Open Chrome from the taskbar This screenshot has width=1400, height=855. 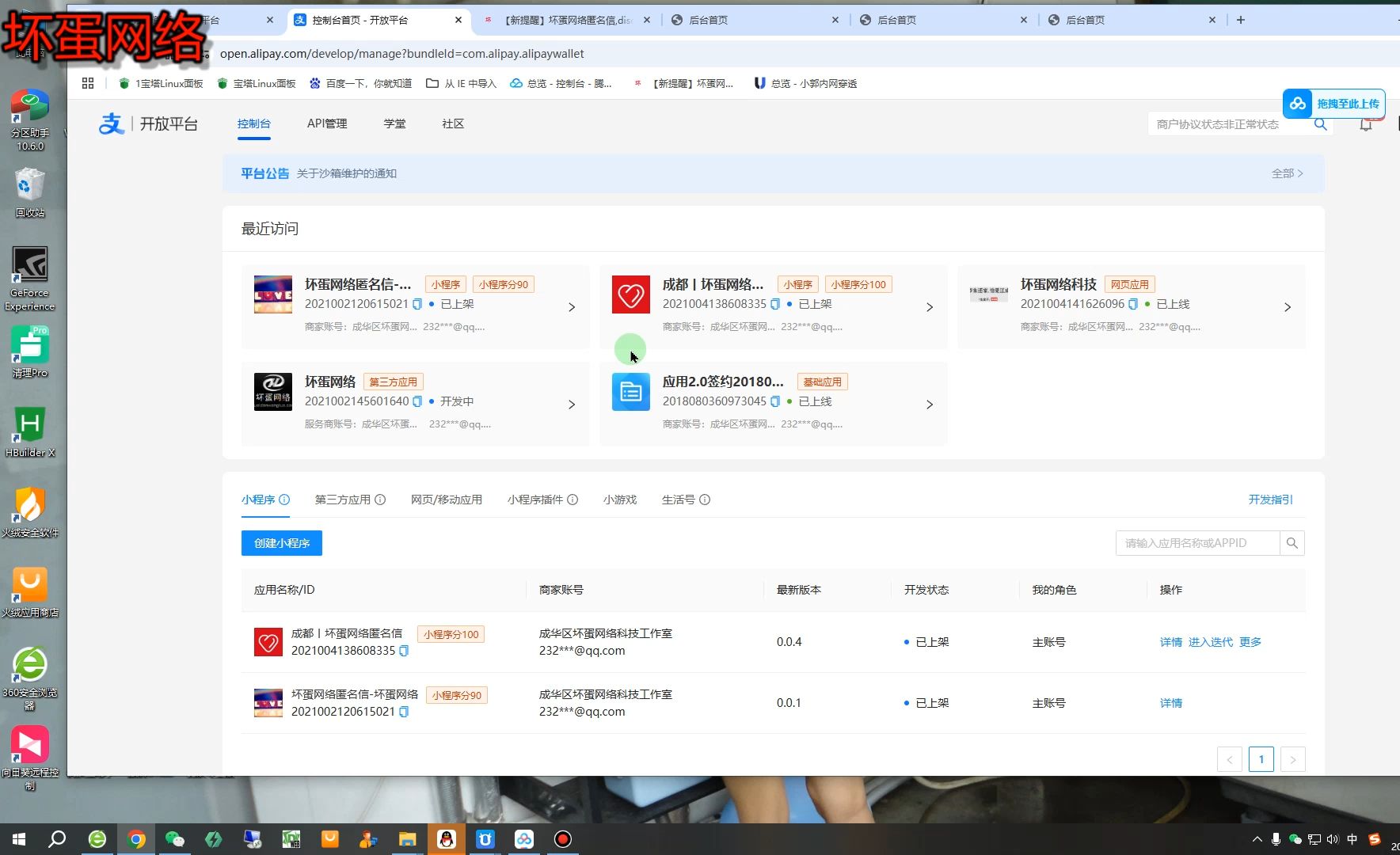coord(136,839)
